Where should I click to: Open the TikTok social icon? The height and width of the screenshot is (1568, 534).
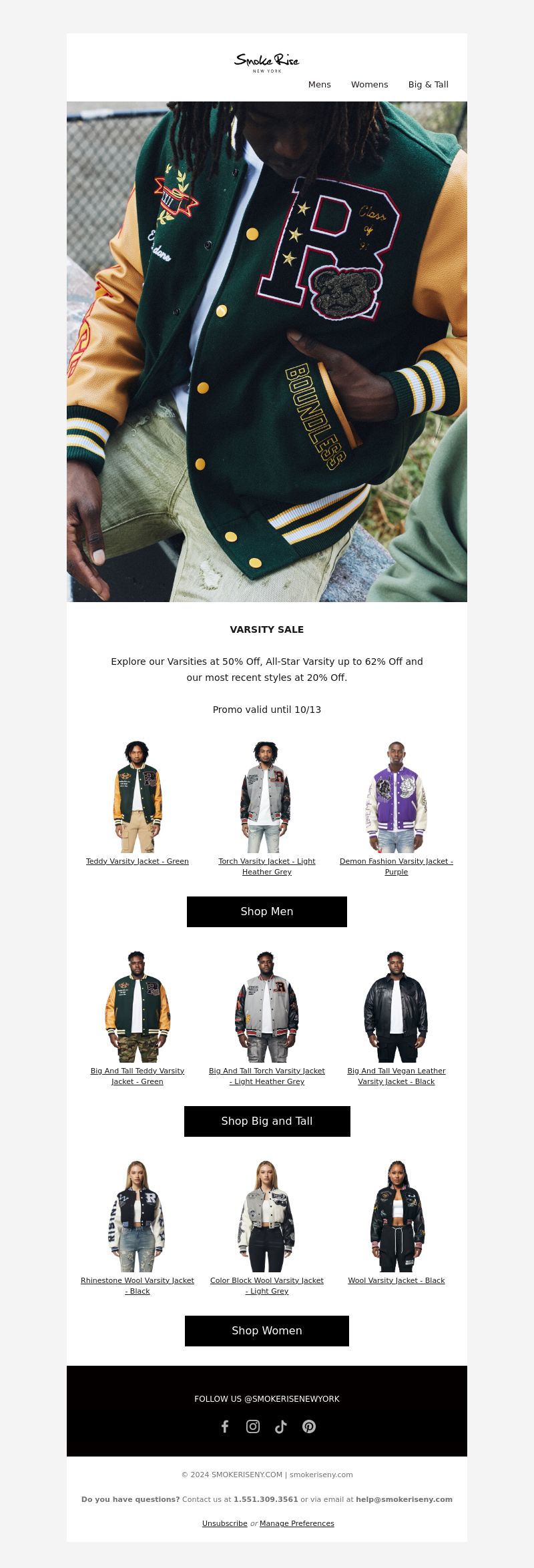coord(281,1426)
